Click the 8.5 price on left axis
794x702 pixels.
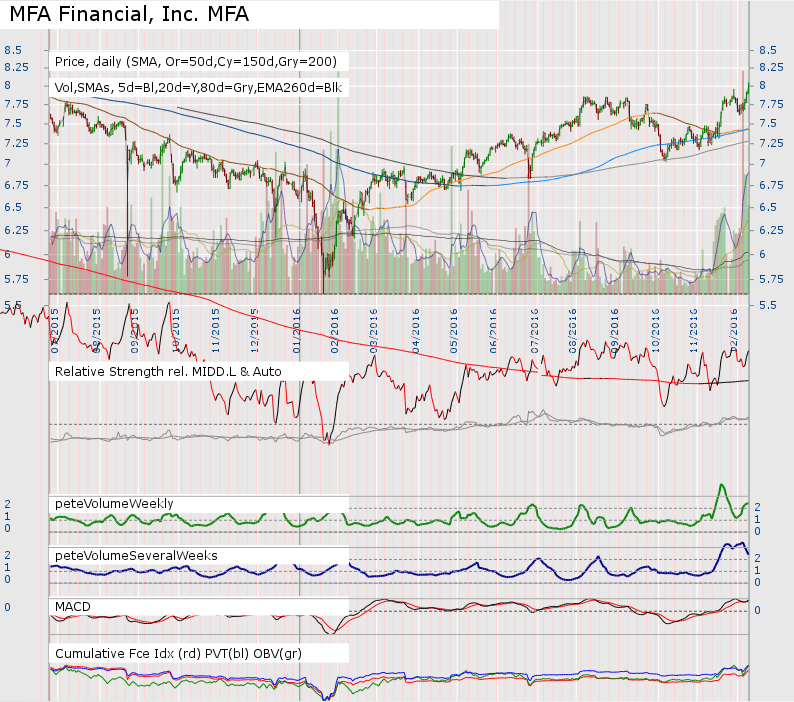pos(13,50)
